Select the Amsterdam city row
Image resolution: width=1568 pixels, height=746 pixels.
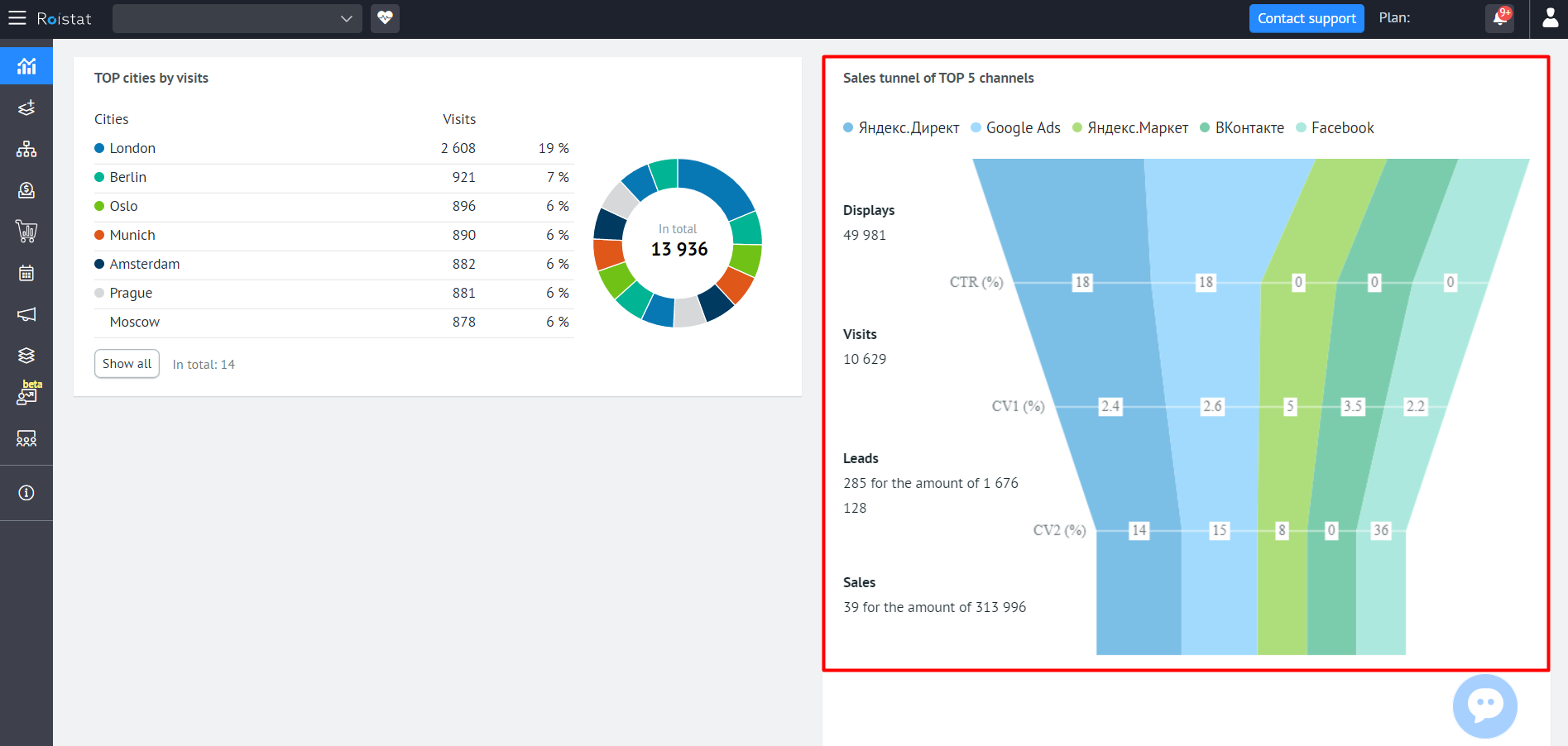[333, 265]
